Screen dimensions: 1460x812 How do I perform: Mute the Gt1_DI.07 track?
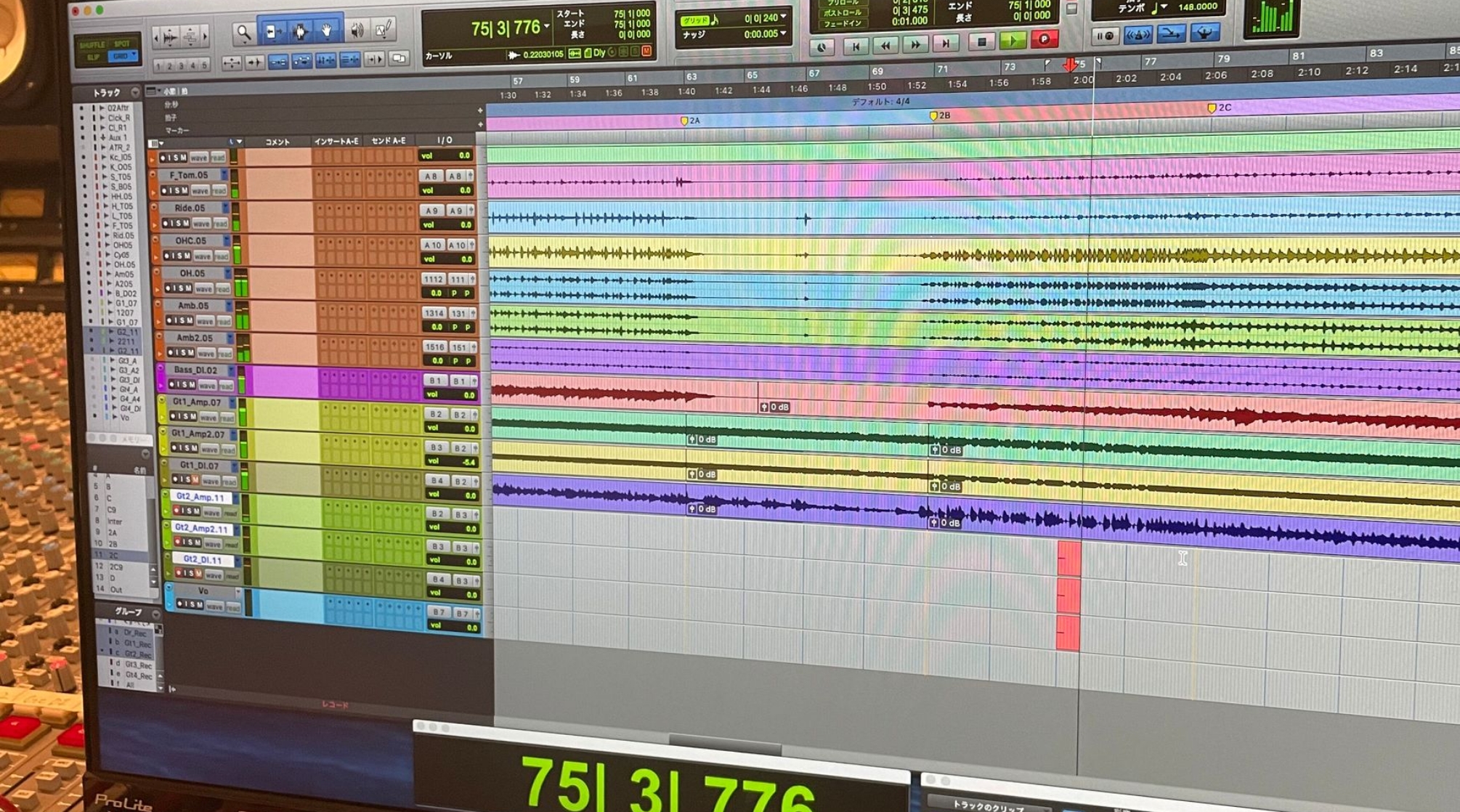195,480
